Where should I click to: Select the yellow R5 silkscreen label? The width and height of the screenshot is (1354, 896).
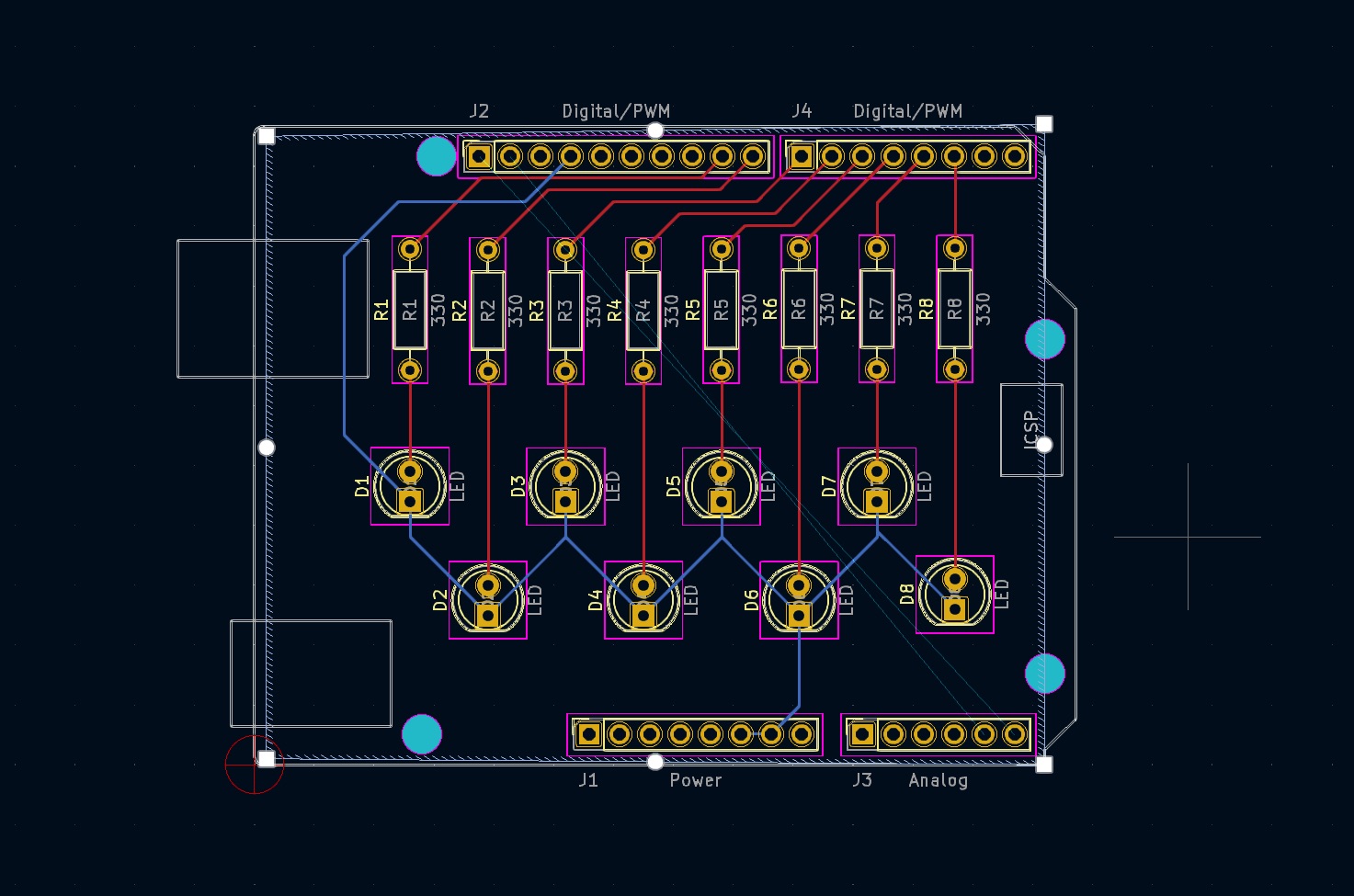pos(693,310)
